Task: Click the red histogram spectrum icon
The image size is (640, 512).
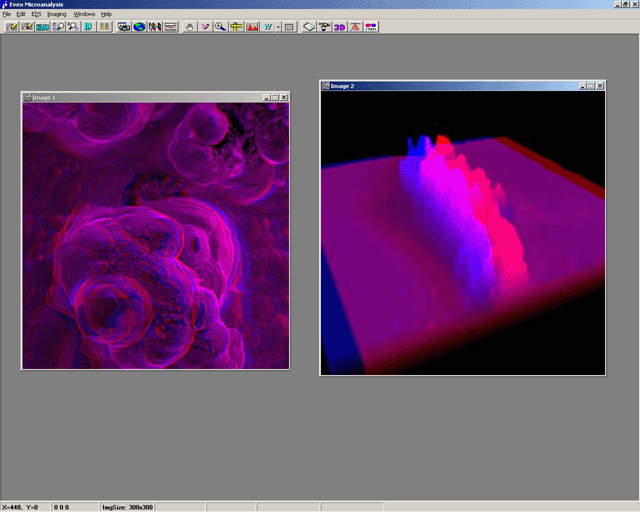Action: click(x=252, y=27)
